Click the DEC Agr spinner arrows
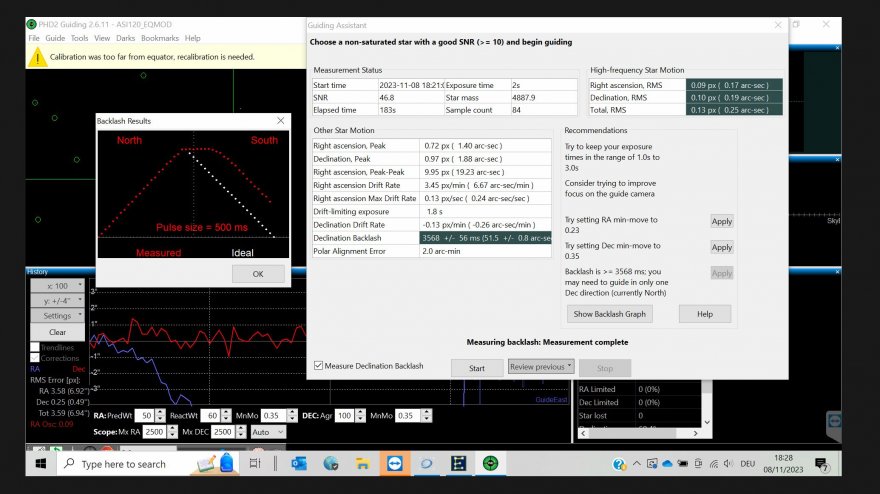The height and width of the screenshot is (494, 880). coord(360,415)
